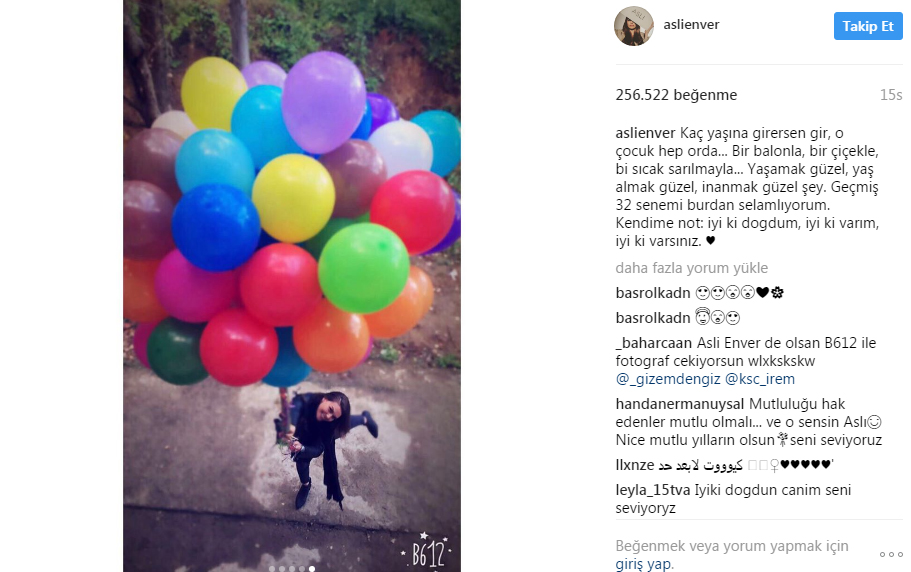The width and height of the screenshot is (911, 572).
Task: Click the three-dots more options icon
Action: [891, 555]
